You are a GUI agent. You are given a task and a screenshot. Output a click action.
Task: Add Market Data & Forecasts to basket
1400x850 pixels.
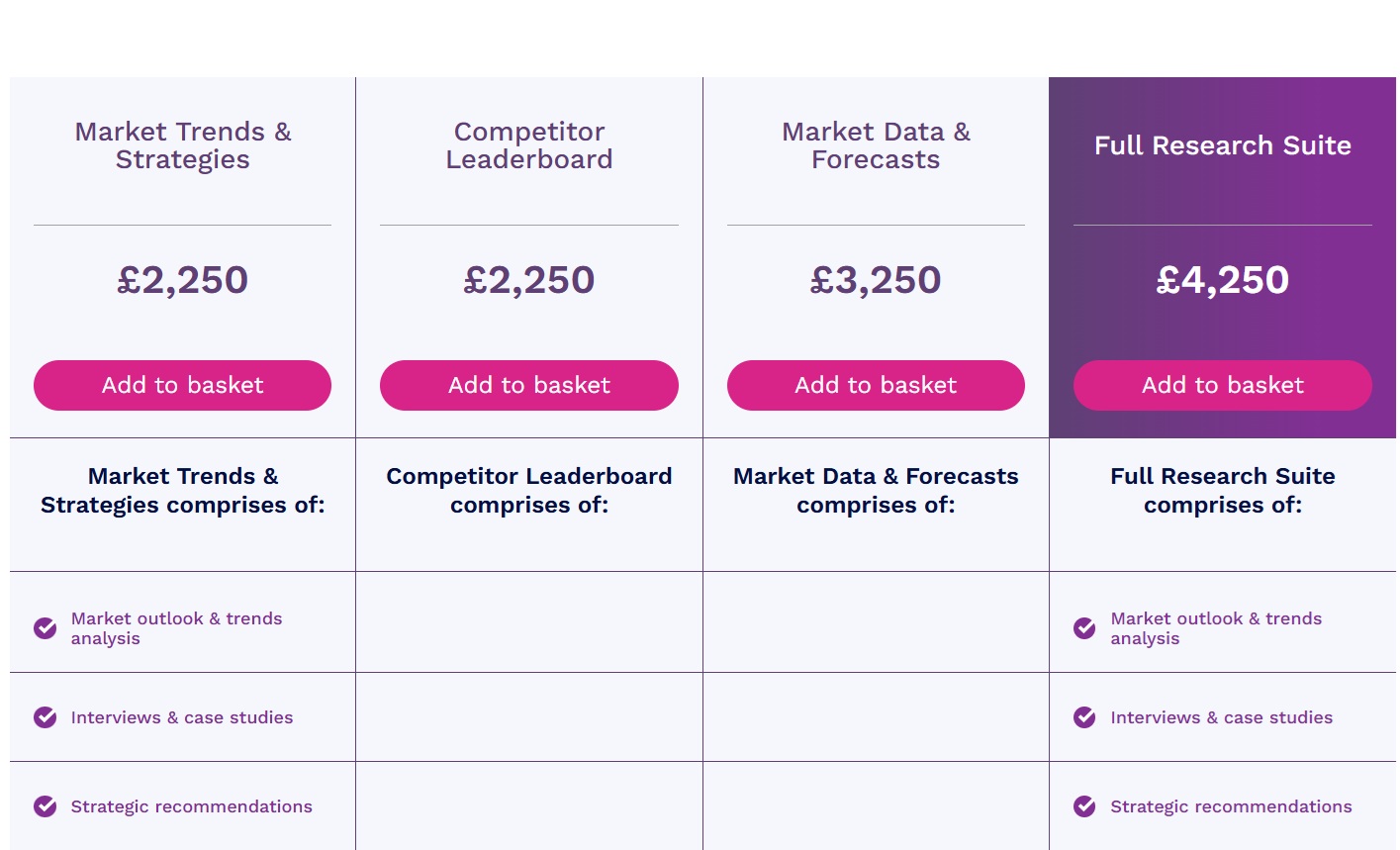pos(876,385)
